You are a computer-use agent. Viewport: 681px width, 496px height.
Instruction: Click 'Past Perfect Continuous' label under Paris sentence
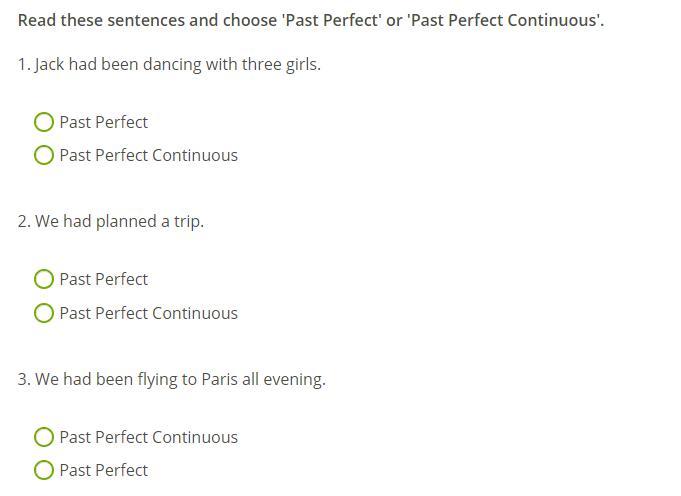[x=148, y=437]
